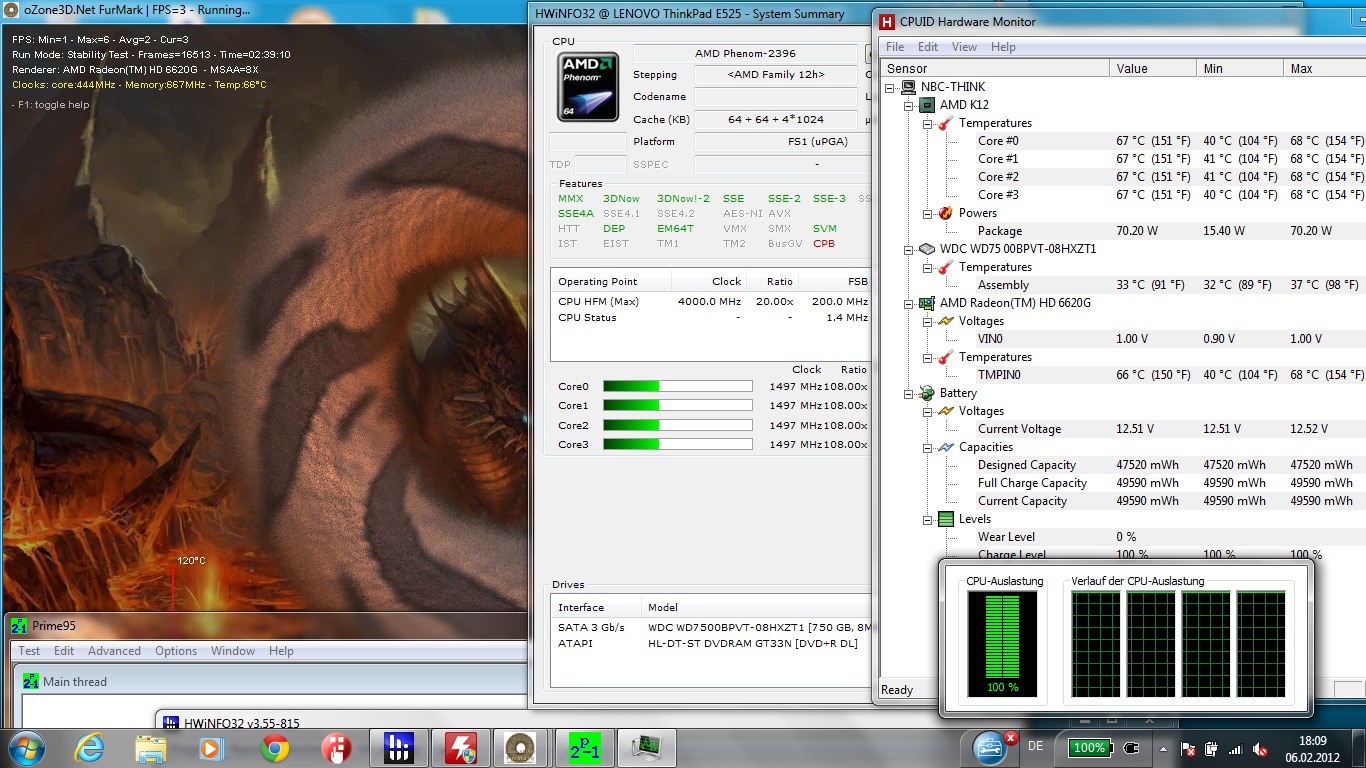Click the Min column header
This screenshot has height=768, width=1366.
(1240, 68)
